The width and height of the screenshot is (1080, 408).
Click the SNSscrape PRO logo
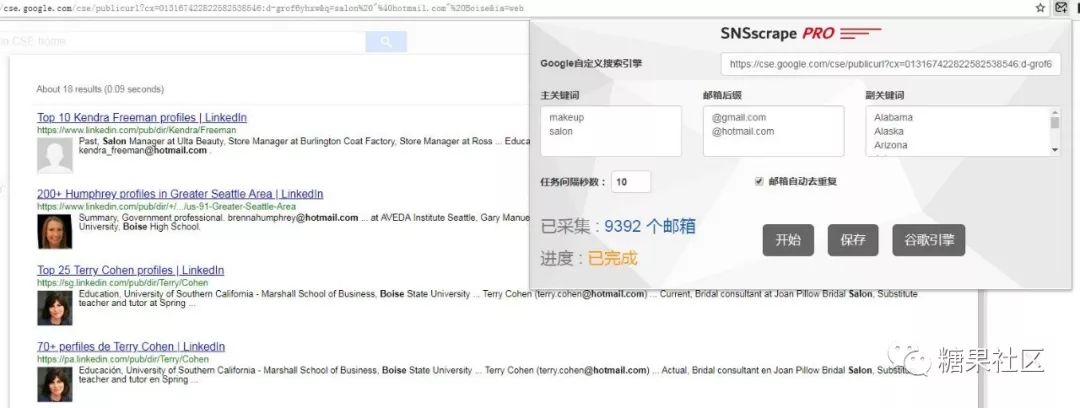pyautogui.click(x=800, y=33)
